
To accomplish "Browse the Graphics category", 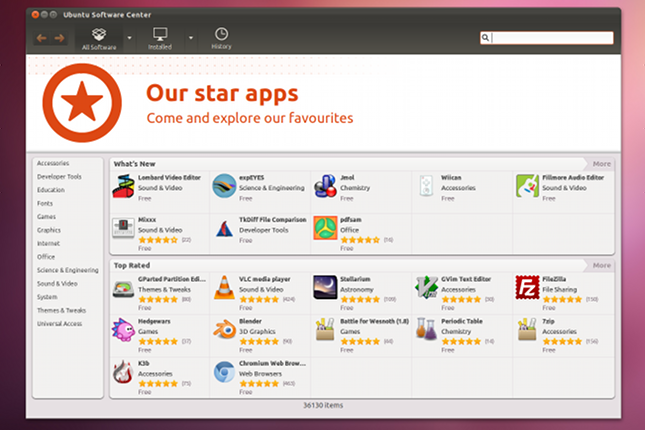I will point(49,230).
